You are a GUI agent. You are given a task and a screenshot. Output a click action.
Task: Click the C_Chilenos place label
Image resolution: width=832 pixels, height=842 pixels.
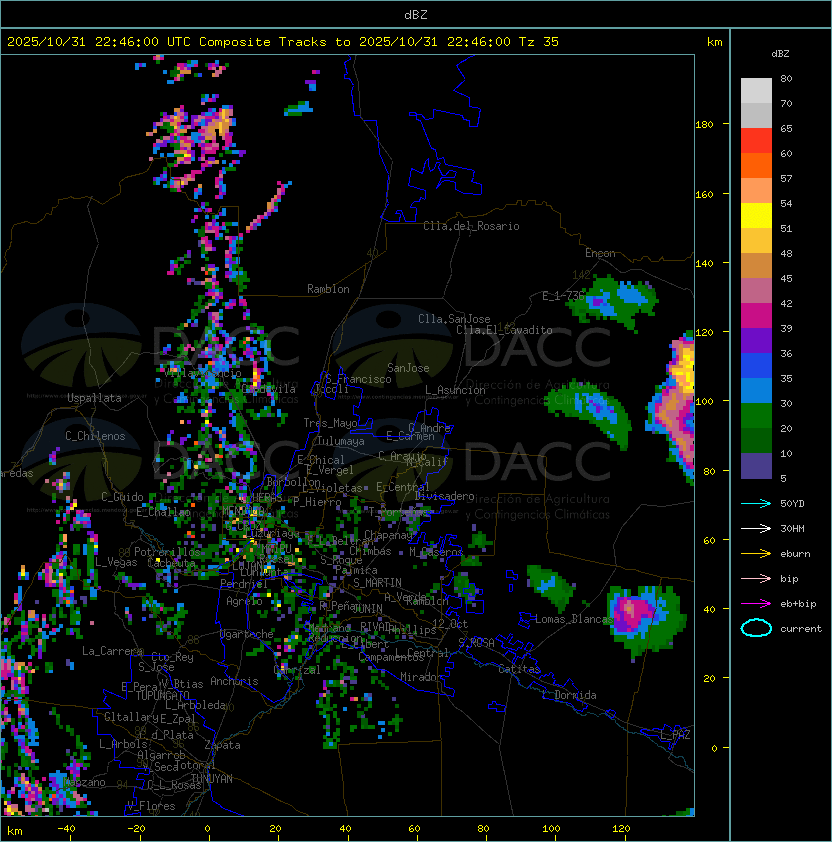(x=95, y=436)
